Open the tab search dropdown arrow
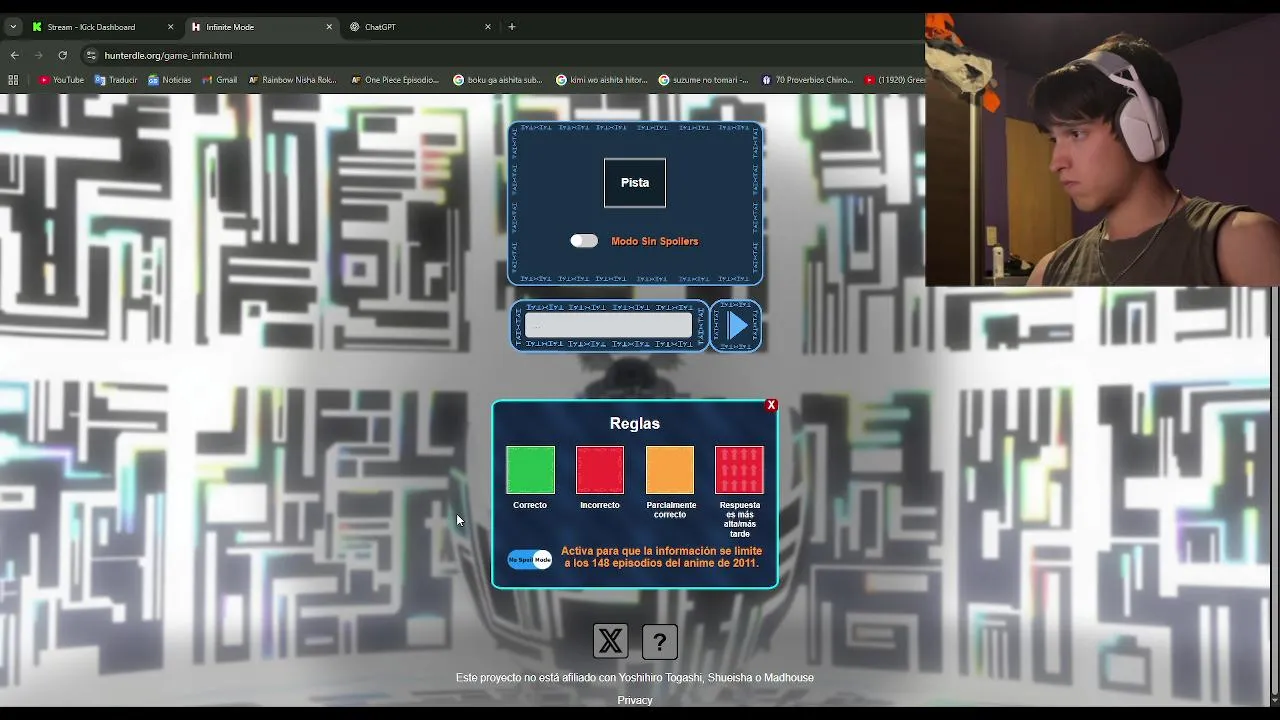This screenshot has height=720, width=1280. click(13, 27)
